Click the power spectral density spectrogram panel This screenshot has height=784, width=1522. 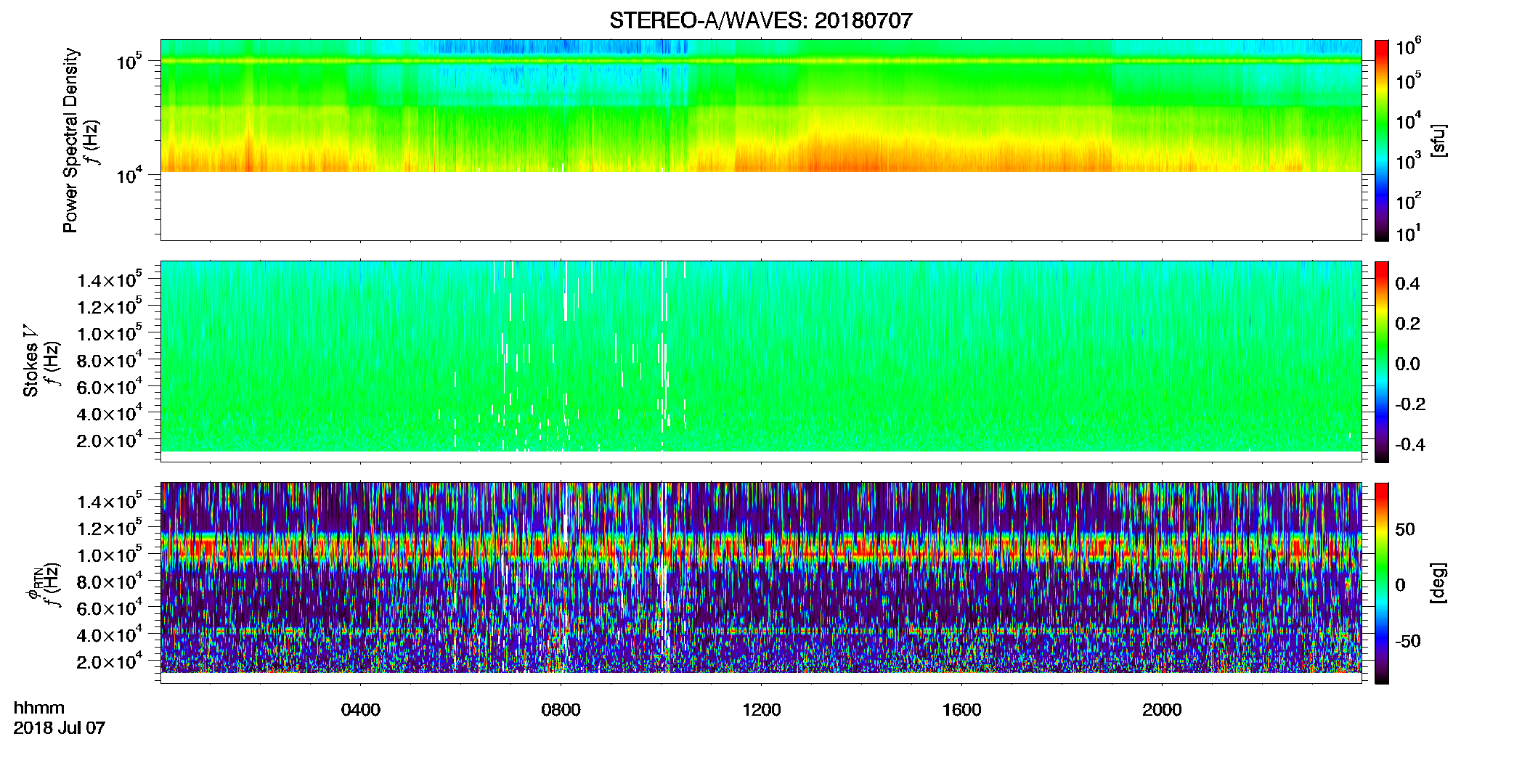tap(761, 140)
